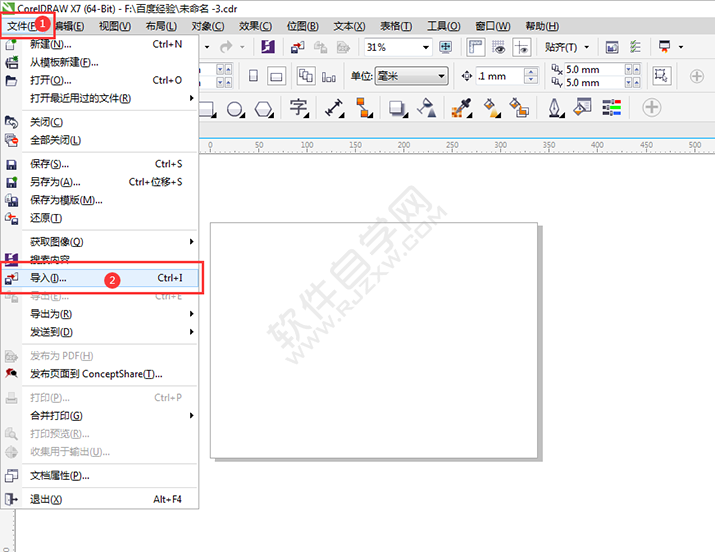Viewport: 715px width, 552px height.
Task: Choose 从模板新建(F)... menu item
Action: 100,62
